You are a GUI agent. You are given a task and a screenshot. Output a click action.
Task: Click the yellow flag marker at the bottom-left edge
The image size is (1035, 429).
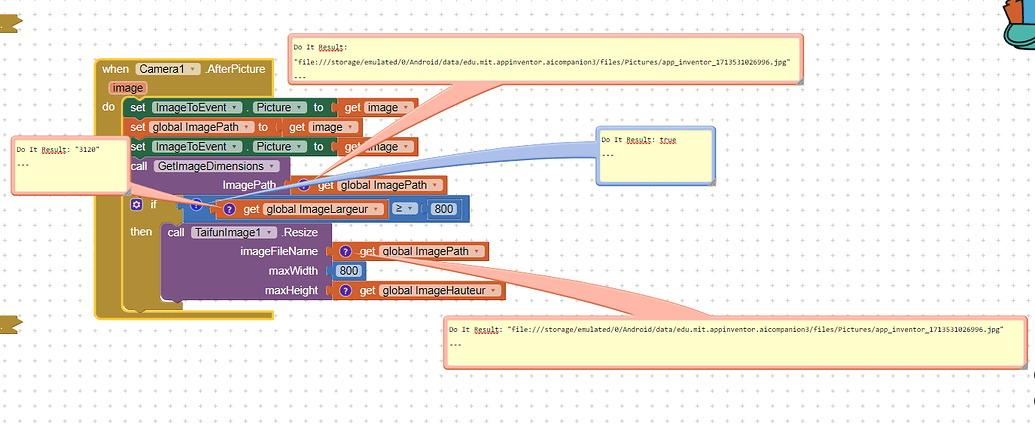tap(9, 323)
